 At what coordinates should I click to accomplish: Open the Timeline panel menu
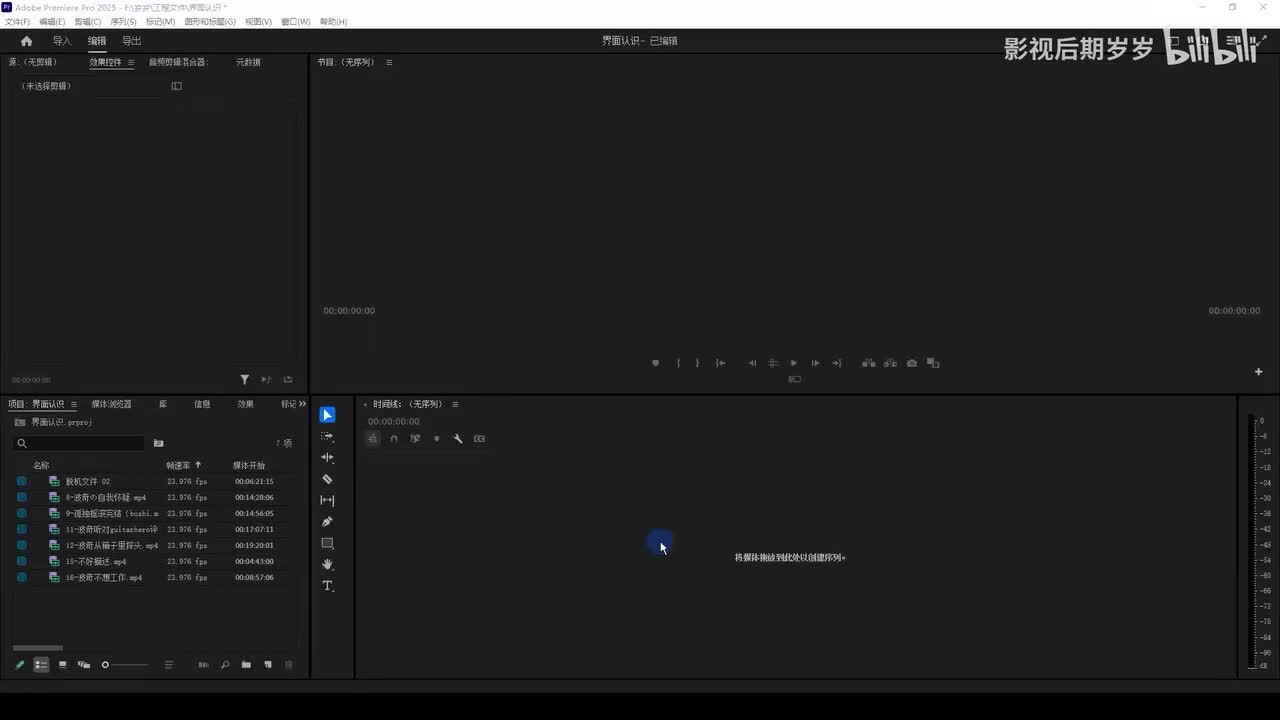point(455,405)
